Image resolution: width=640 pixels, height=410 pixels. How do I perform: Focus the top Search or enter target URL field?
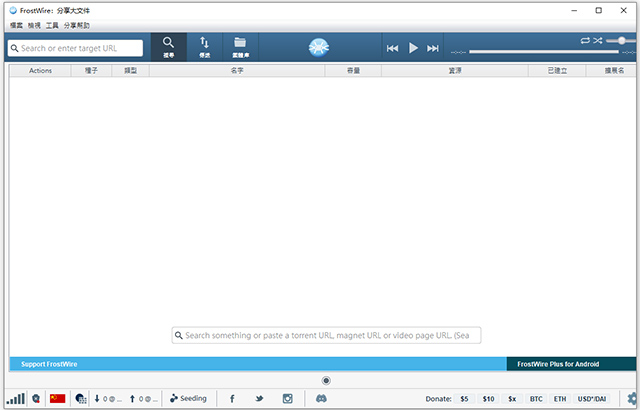coord(76,48)
